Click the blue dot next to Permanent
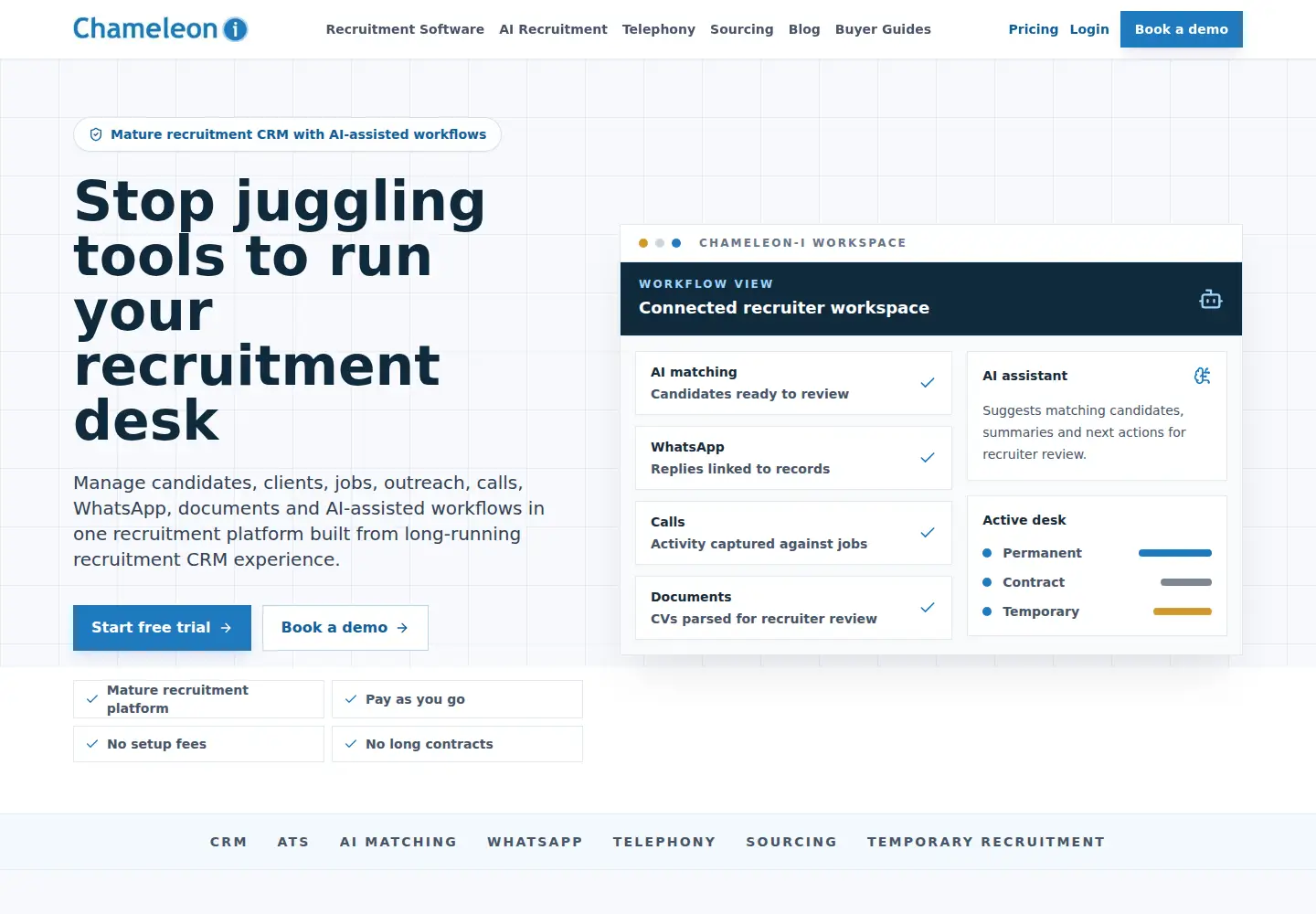The image size is (1316, 914). point(987,553)
